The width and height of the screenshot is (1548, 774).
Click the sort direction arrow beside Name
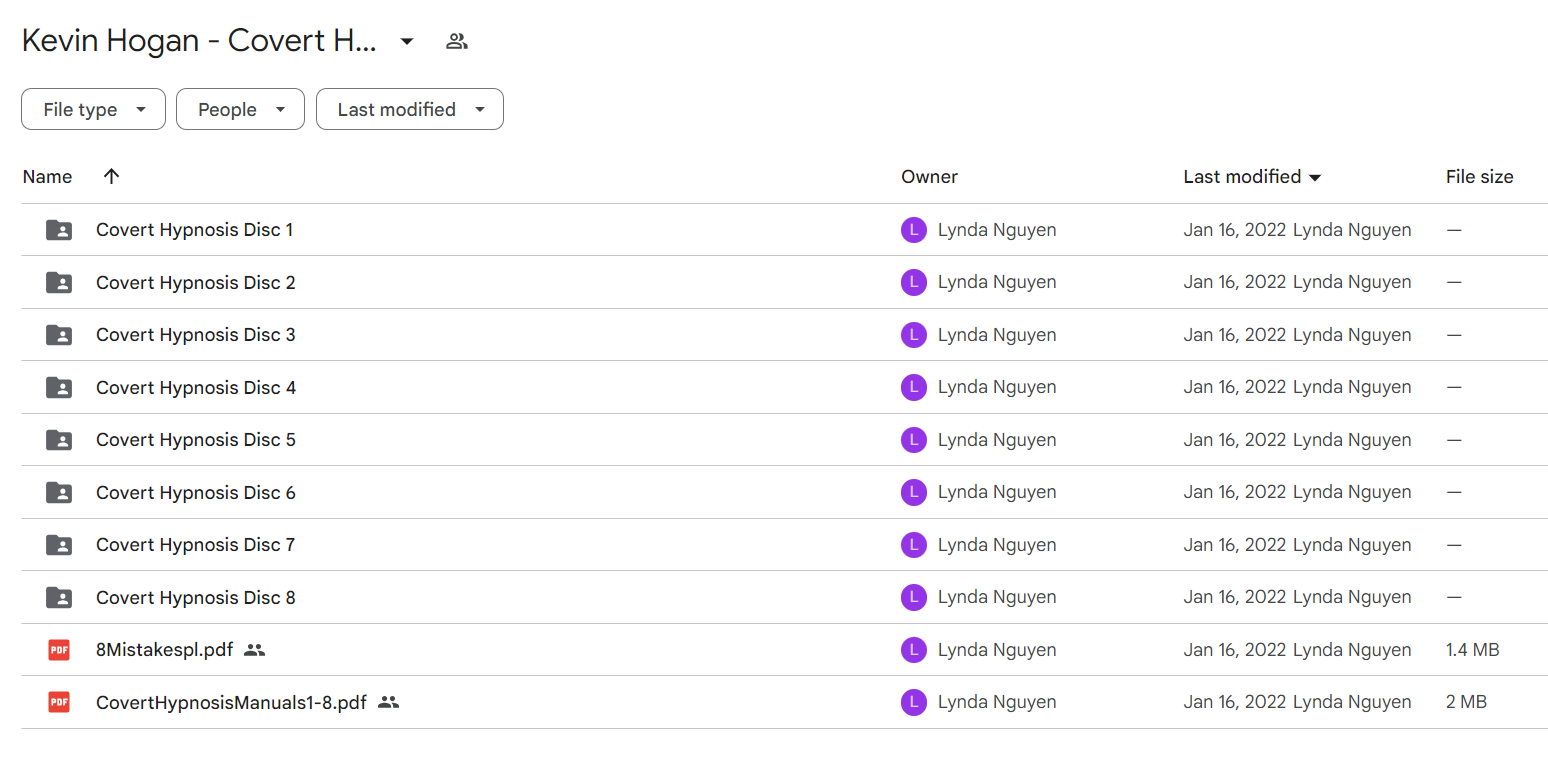(112, 176)
